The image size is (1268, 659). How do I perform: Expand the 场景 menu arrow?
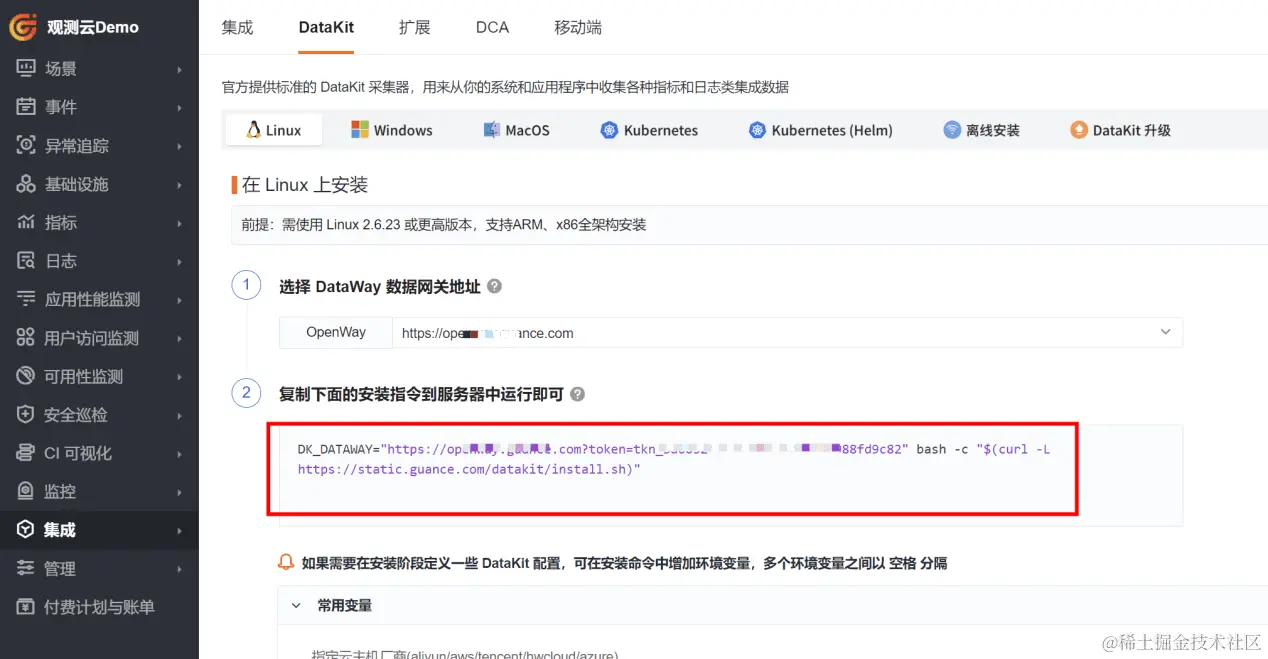[179, 69]
